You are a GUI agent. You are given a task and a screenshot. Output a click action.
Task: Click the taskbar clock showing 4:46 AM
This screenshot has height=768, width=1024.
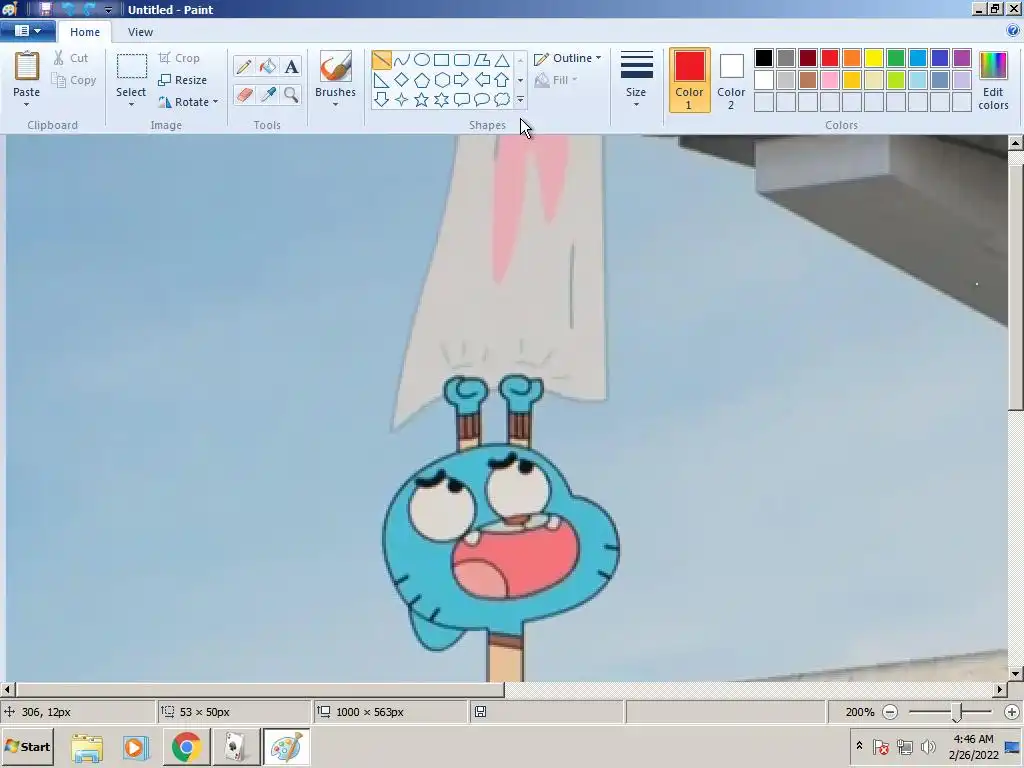tap(973, 739)
